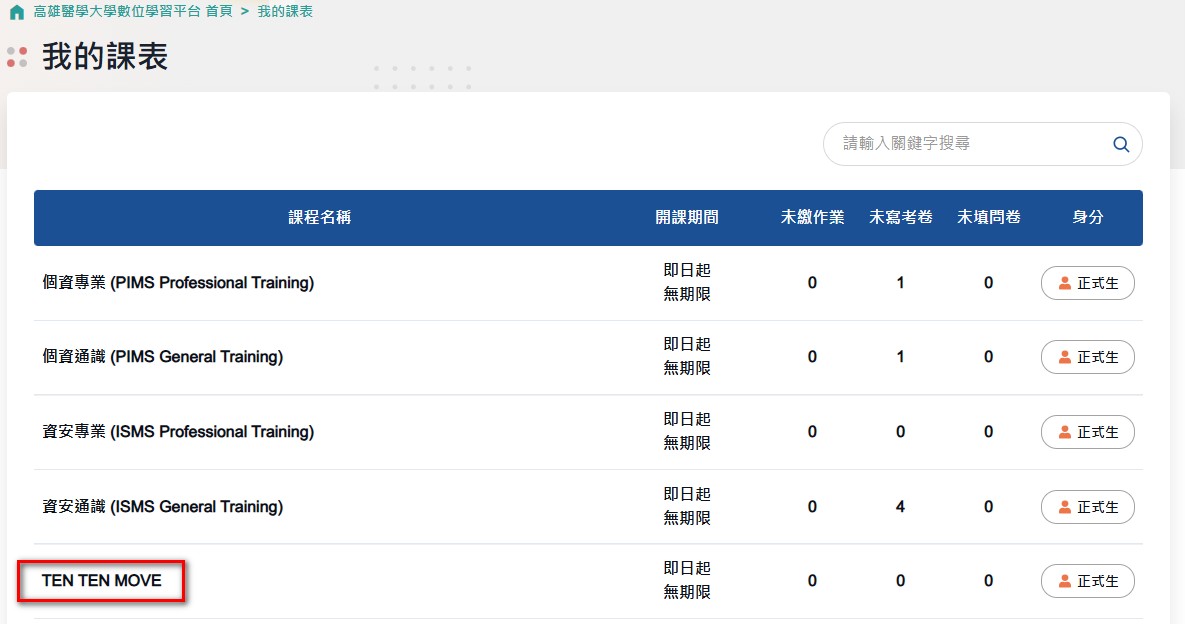Image resolution: width=1185 pixels, height=624 pixels.
Task: Click 正式生 button for 個資通識 row
Action: click(1088, 357)
